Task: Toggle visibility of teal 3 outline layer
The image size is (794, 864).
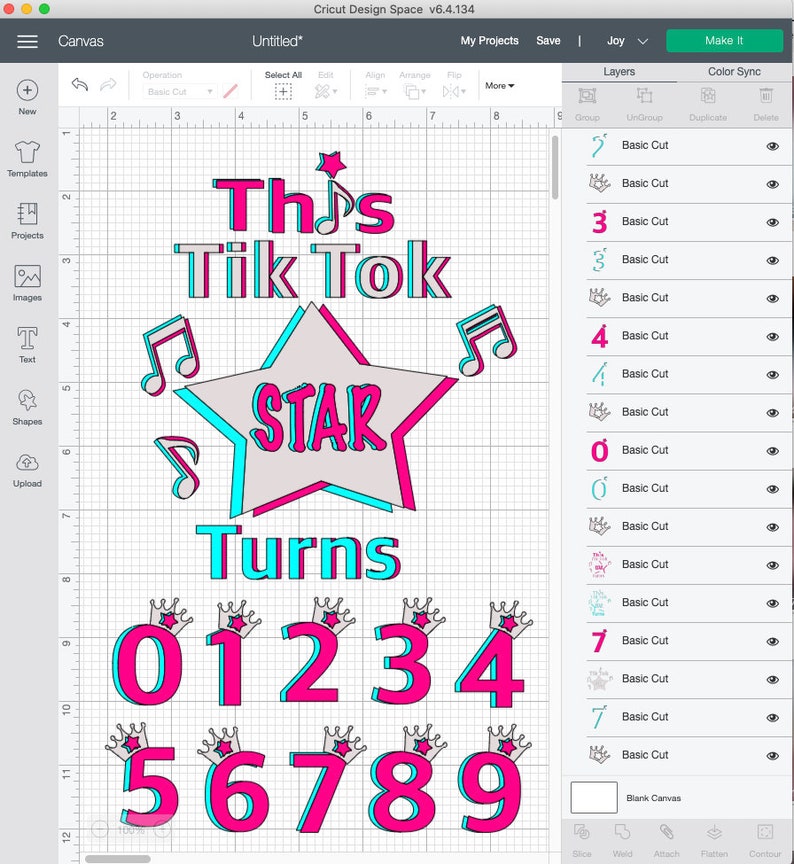Action: [x=773, y=261]
